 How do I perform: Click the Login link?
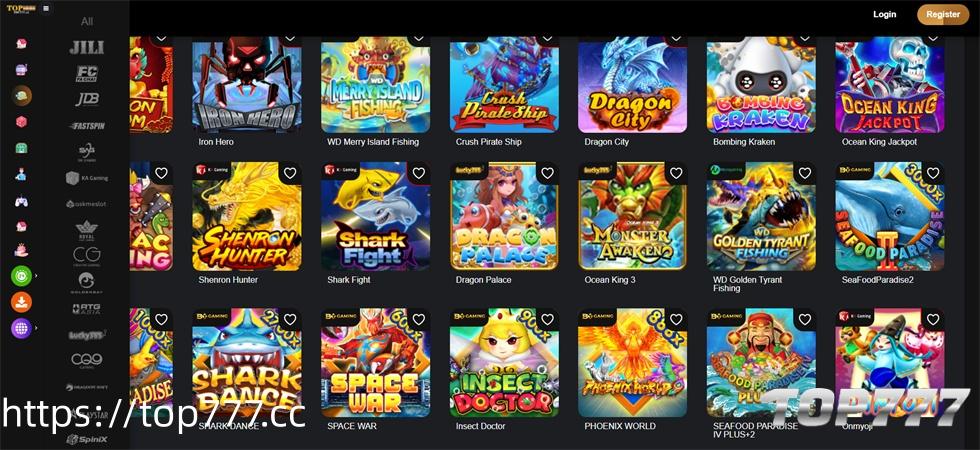[x=884, y=14]
